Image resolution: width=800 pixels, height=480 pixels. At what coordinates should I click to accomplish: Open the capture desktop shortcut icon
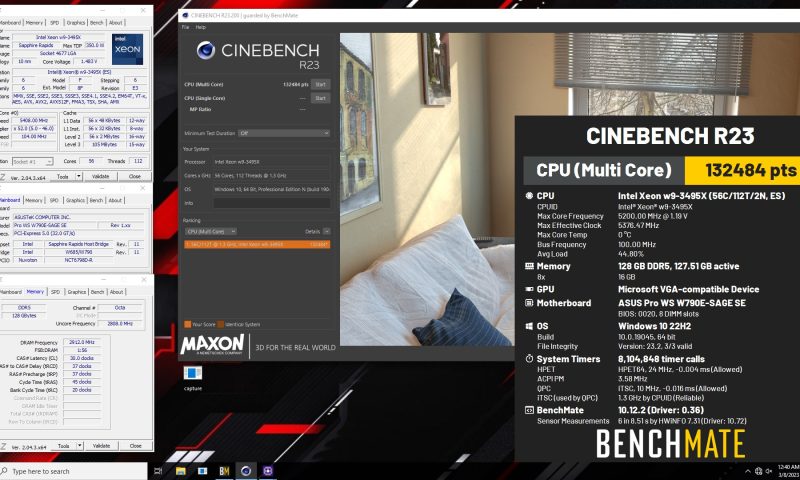193,373
